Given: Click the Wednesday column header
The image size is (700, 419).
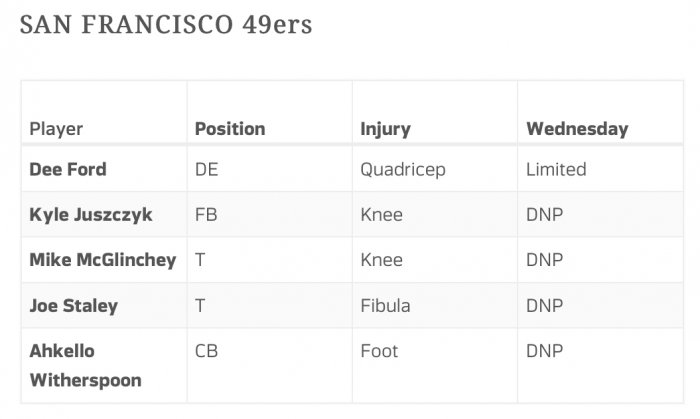Looking at the screenshot, I should pyautogui.click(x=577, y=129).
